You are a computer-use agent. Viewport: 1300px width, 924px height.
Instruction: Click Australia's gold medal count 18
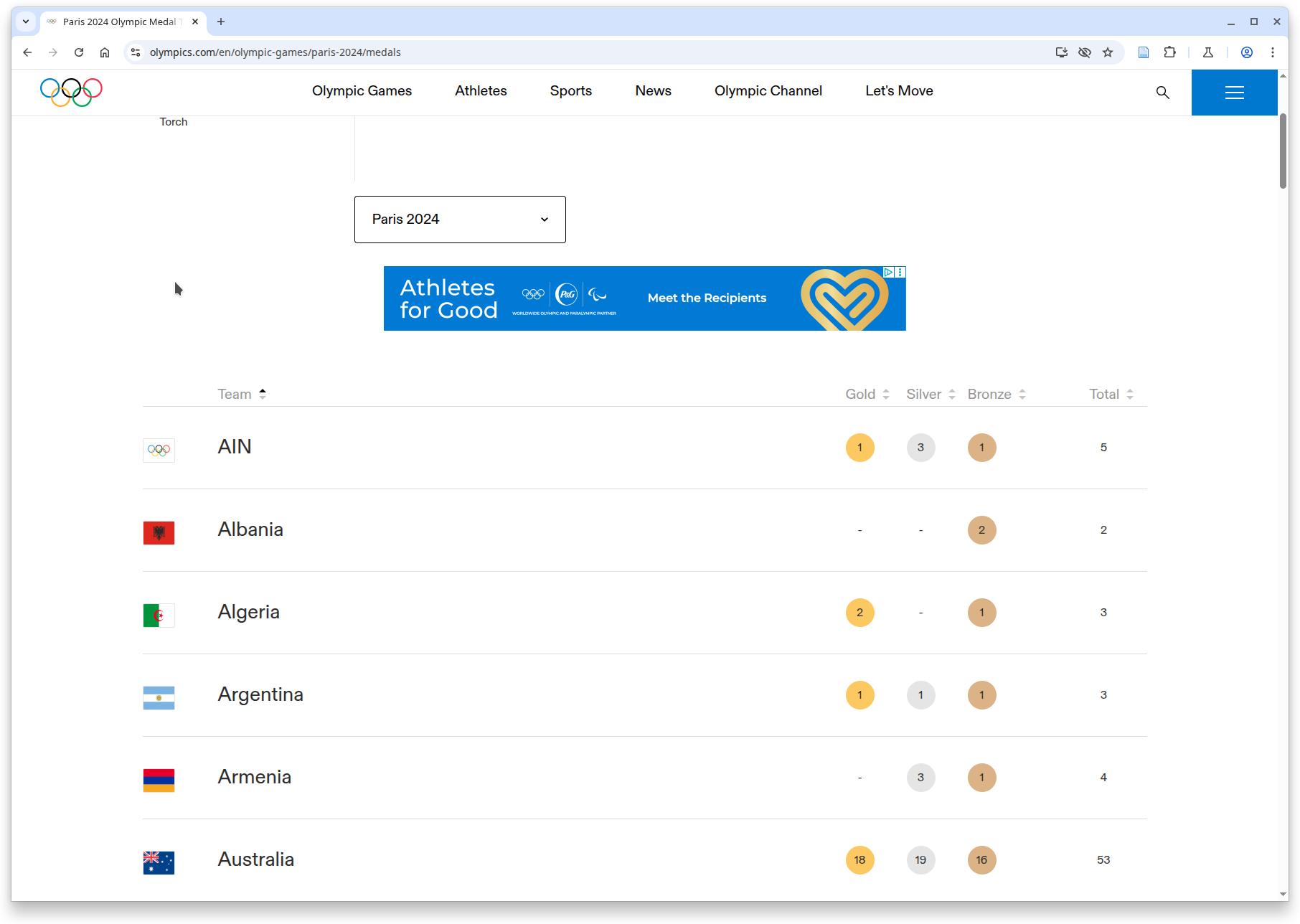[859, 860]
